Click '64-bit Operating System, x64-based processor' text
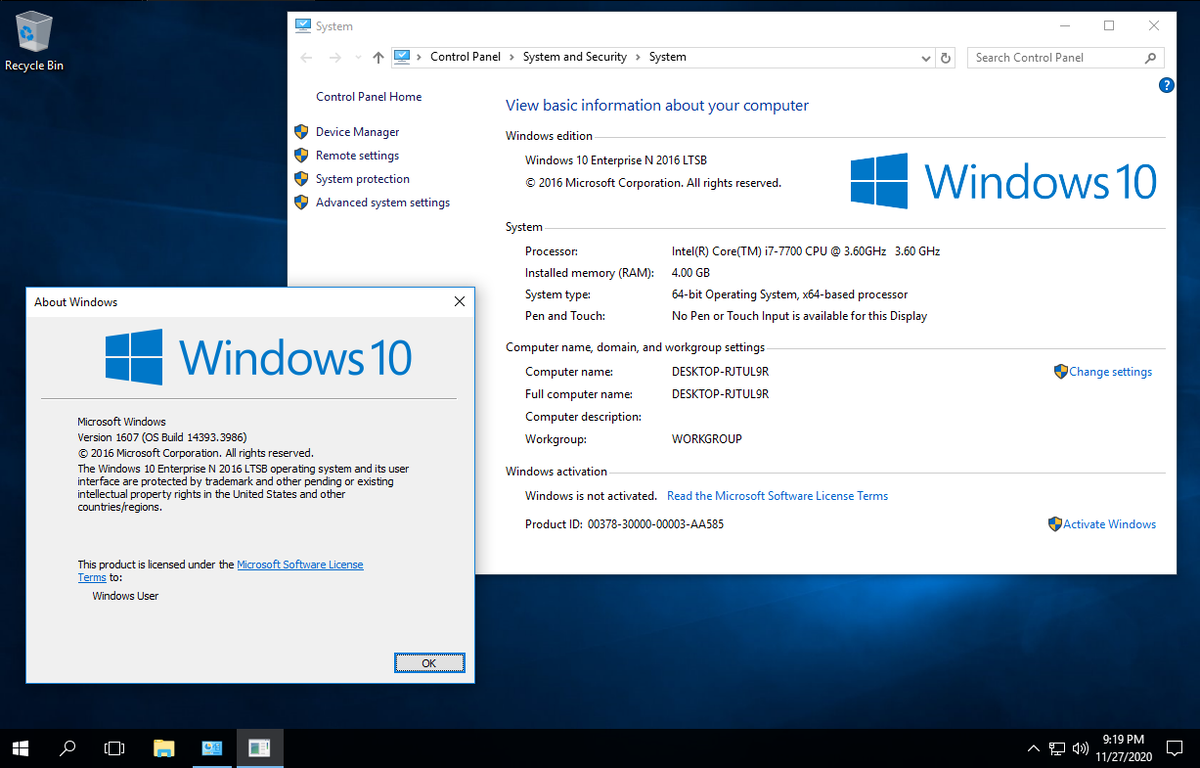This screenshot has height=768, width=1200. [x=790, y=295]
